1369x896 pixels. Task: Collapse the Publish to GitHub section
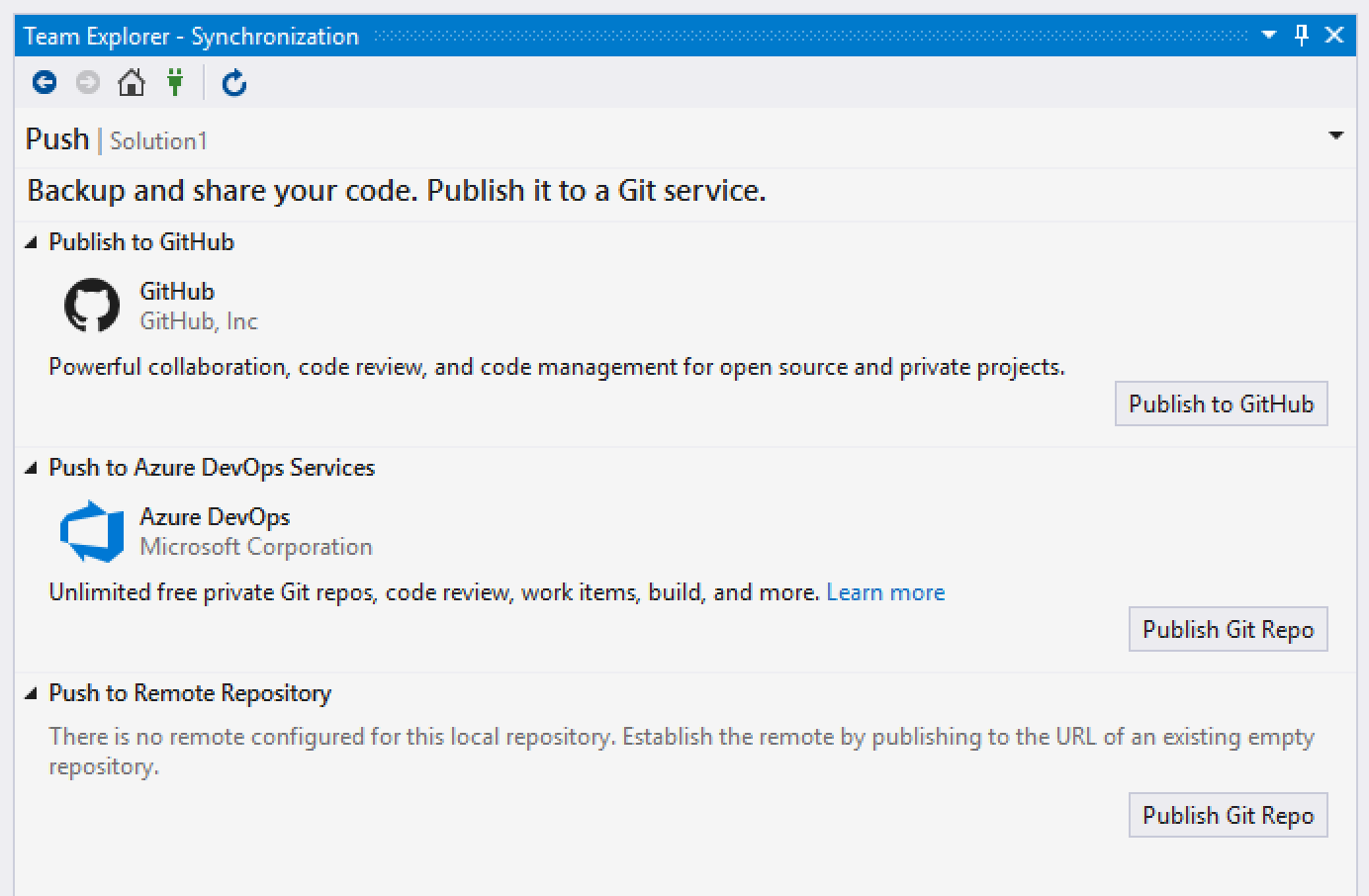click(31, 242)
